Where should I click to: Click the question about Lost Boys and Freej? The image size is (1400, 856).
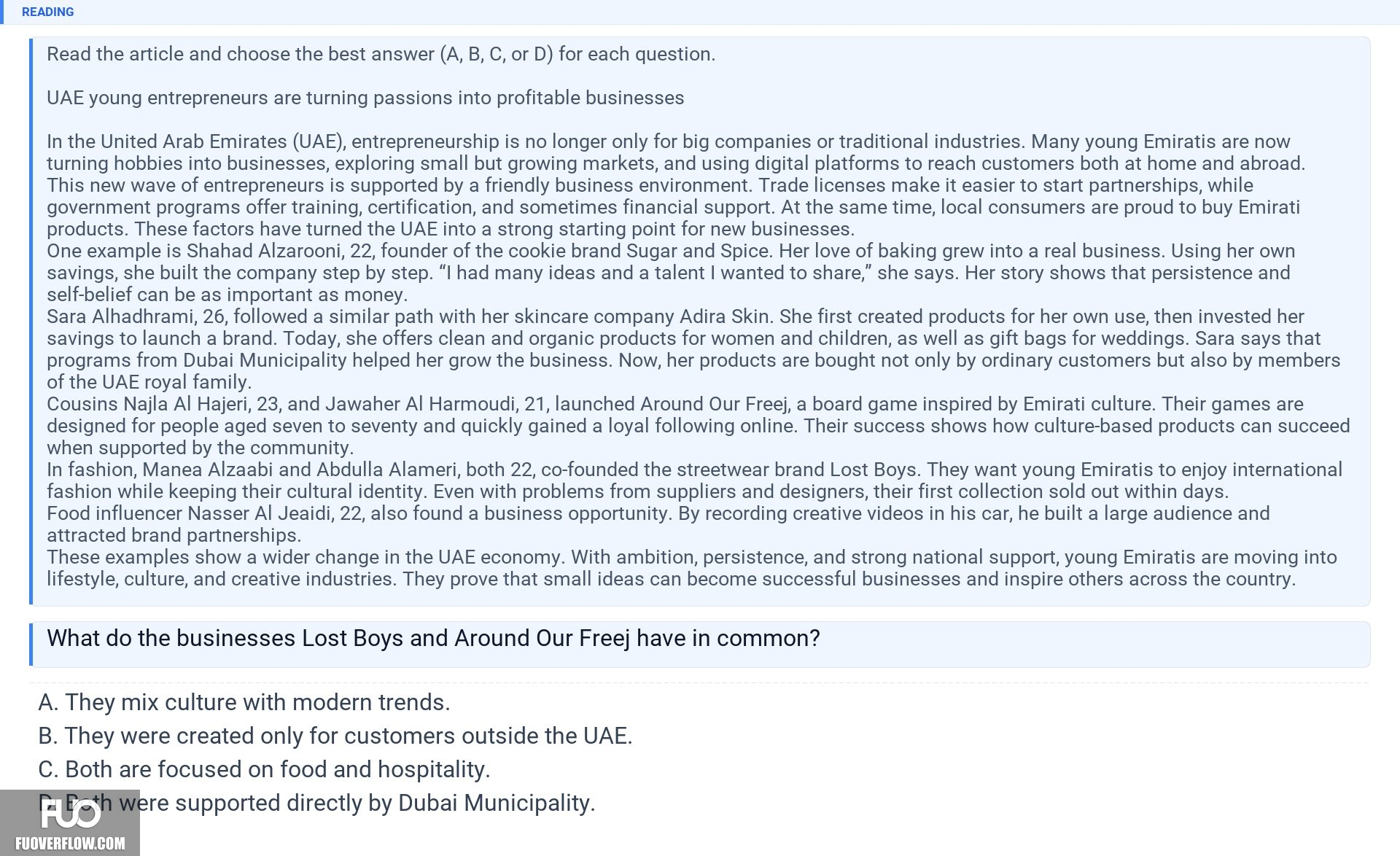[433, 638]
